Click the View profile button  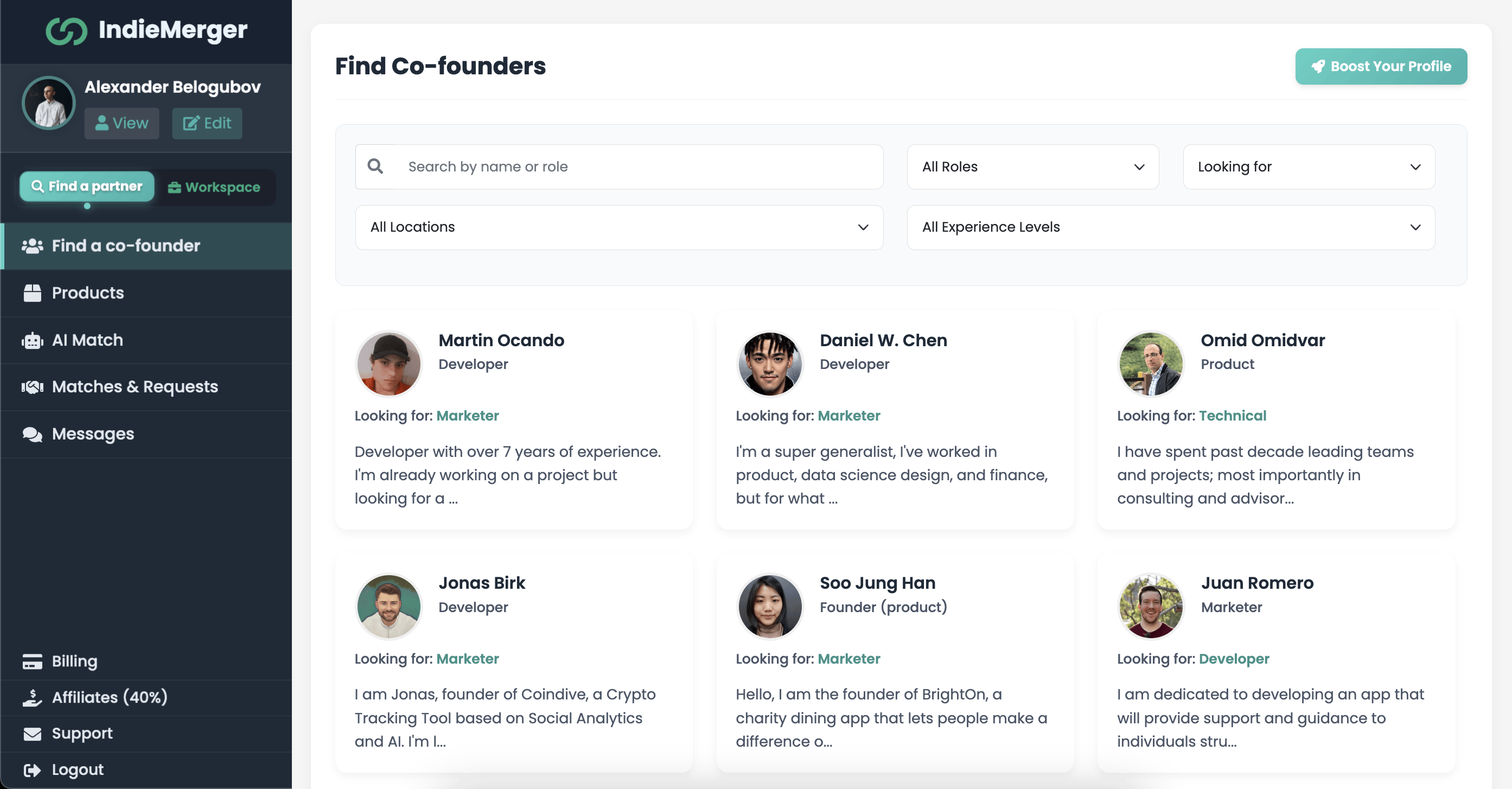pyautogui.click(x=122, y=123)
